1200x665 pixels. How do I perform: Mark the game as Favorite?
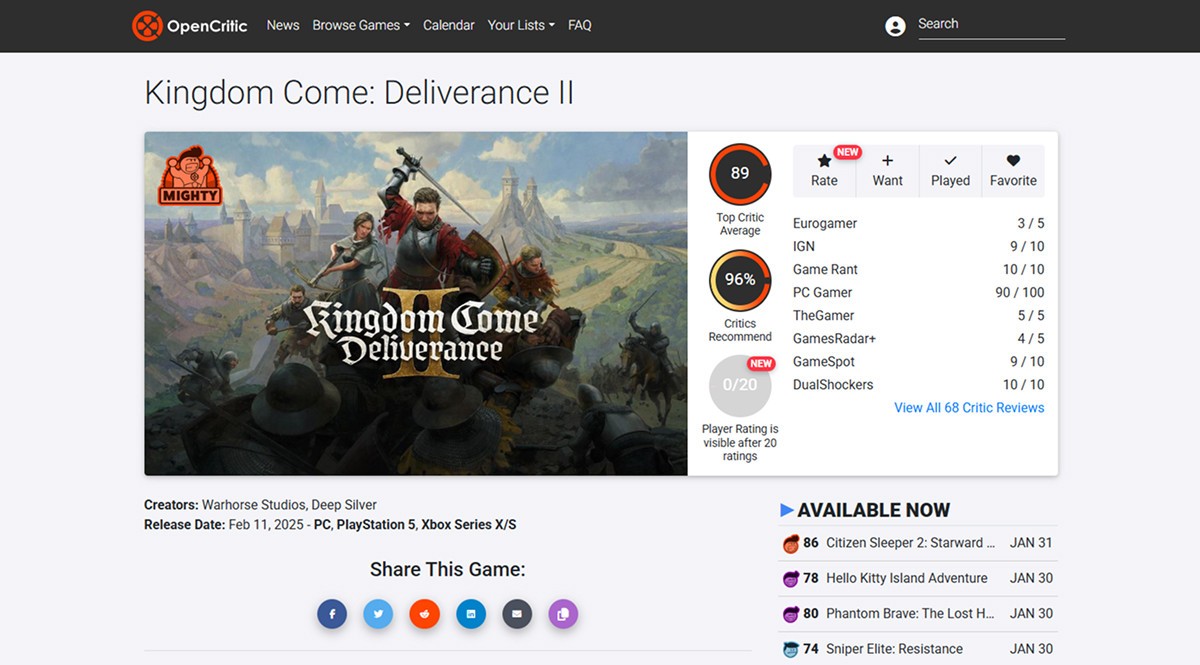(x=1013, y=170)
